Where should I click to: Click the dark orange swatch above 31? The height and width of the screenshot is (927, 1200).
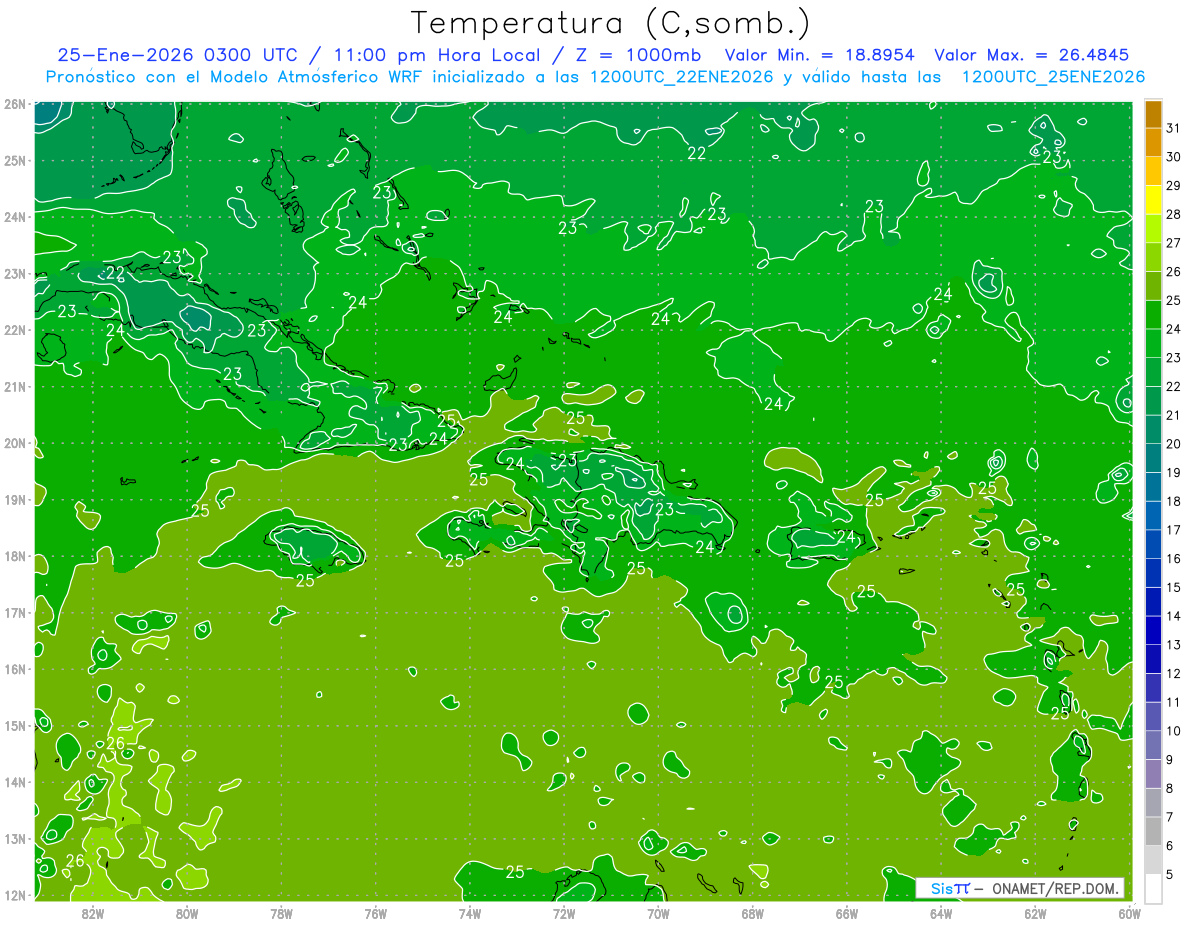[1153, 113]
